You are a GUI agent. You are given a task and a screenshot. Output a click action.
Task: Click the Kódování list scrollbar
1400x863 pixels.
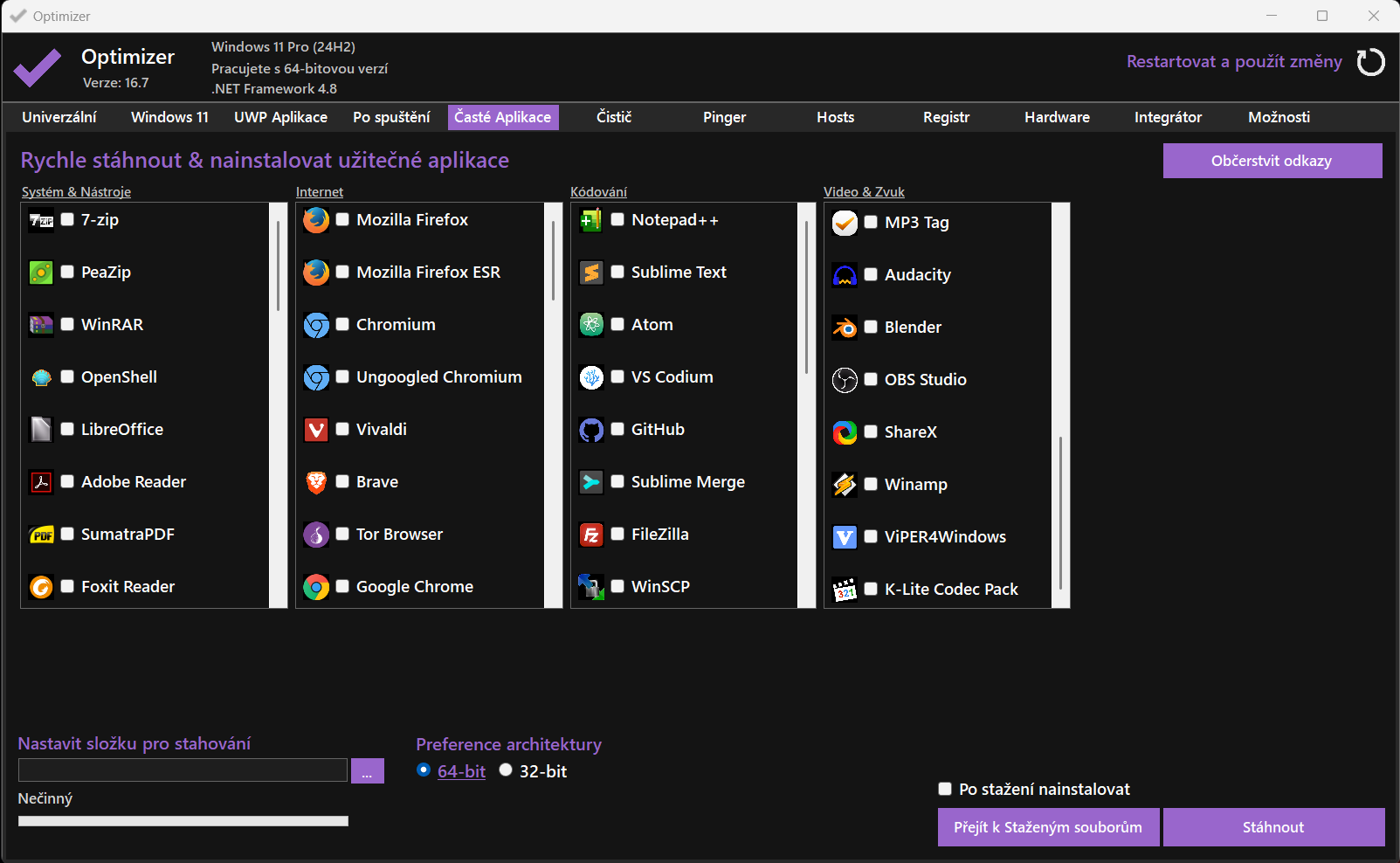tap(807, 405)
